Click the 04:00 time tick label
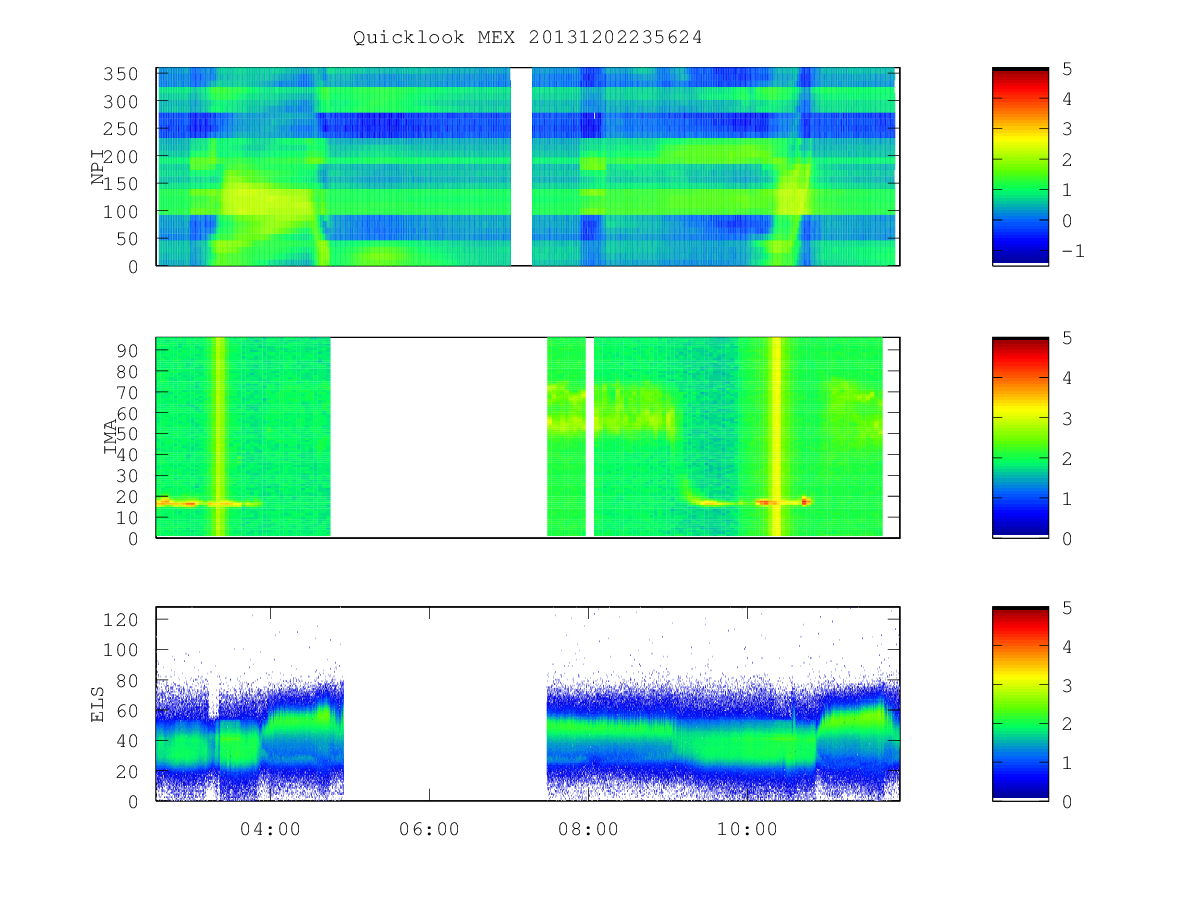The height and width of the screenshot is (900, 1200). (x=271, y=830)
